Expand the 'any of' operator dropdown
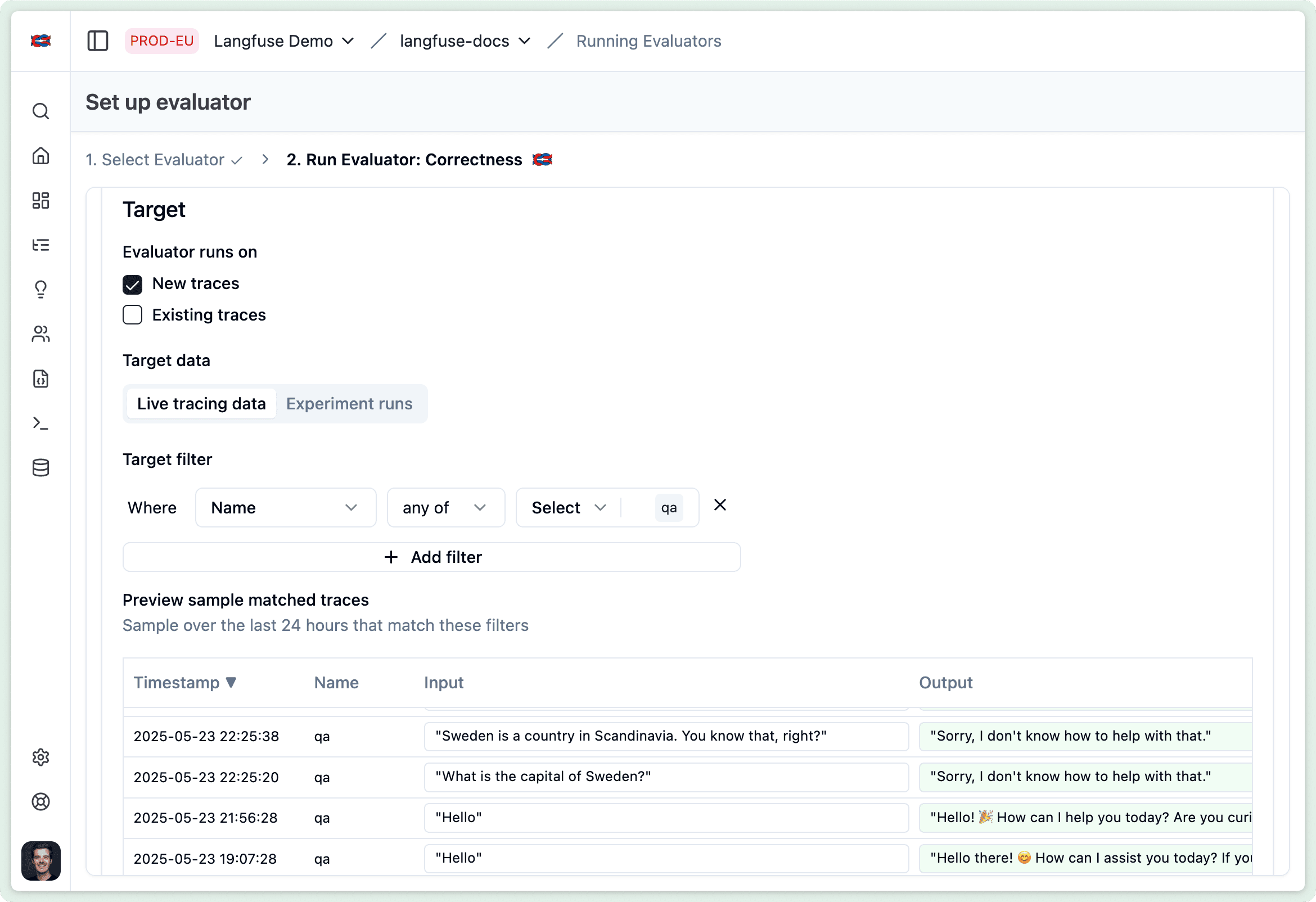The width and height of the screenshot is (1316, 902). 445,507
